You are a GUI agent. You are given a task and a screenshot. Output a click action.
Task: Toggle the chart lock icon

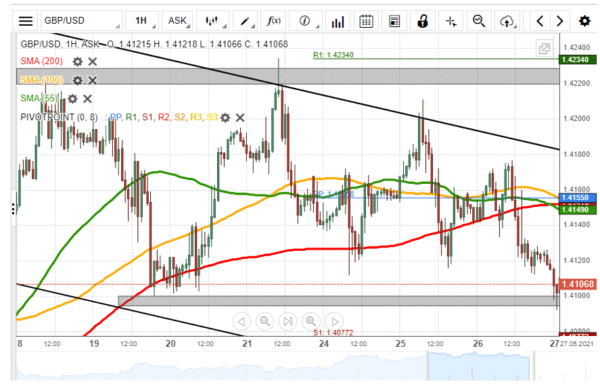pyautogui.click(x=423, y=21)
